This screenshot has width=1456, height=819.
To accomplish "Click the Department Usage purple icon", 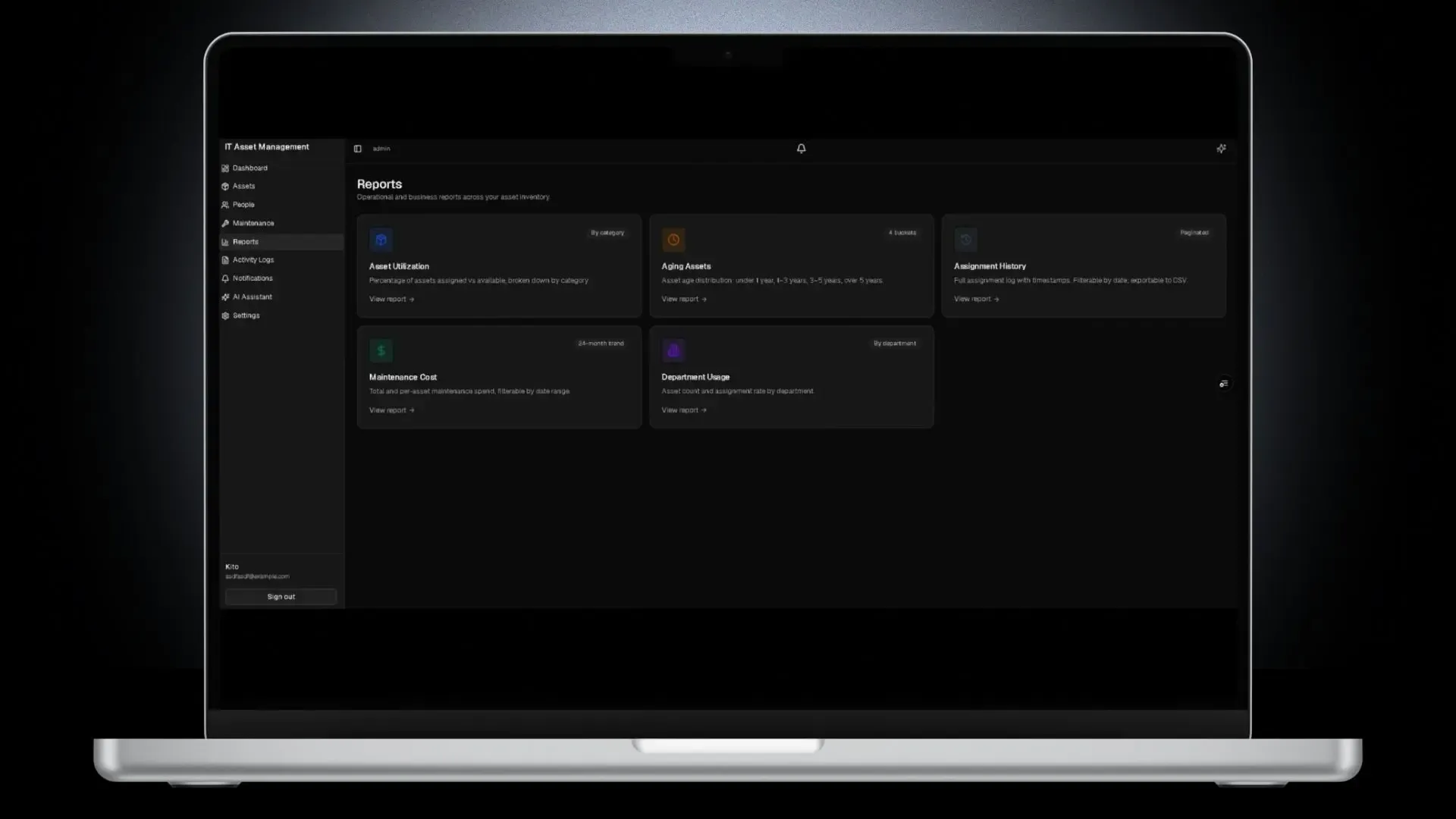I will pyautogui.click(x=673, y=350).
